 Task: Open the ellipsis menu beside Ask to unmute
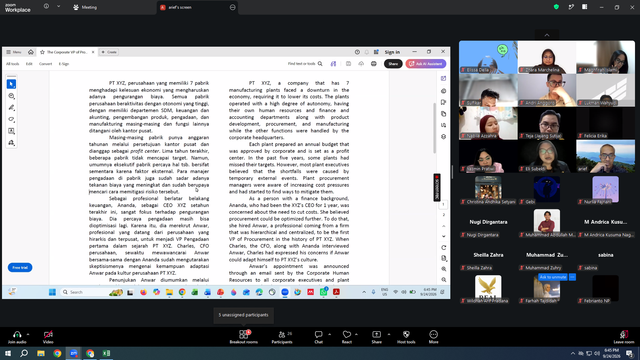pos(572,277)
